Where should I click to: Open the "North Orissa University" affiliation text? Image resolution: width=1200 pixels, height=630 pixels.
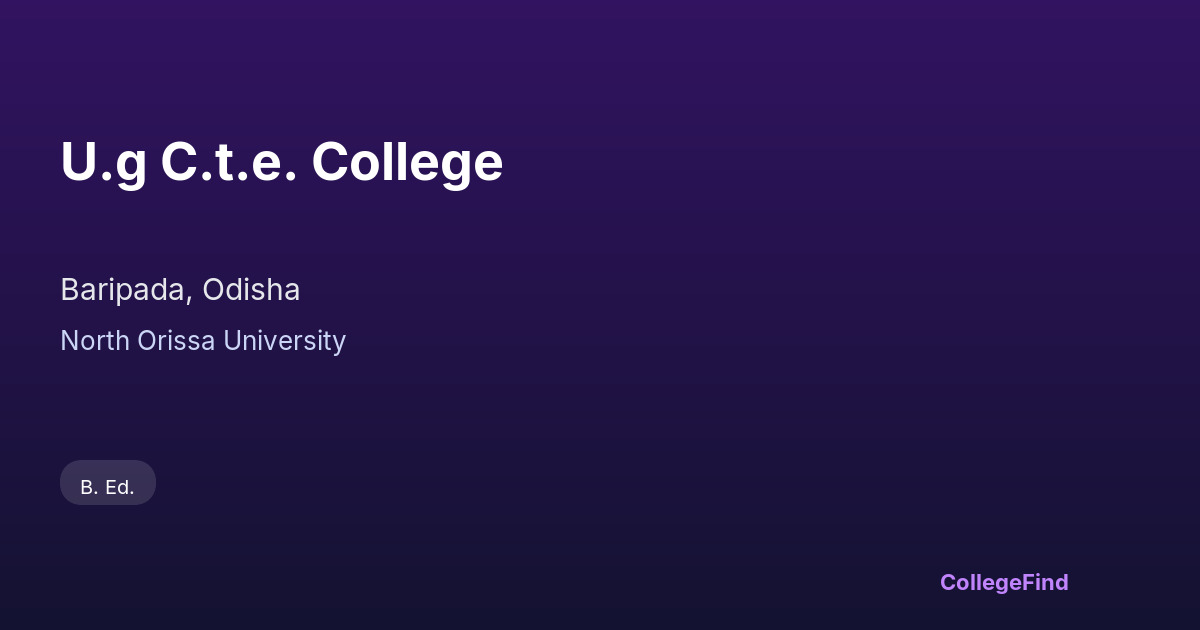[203, 341]
